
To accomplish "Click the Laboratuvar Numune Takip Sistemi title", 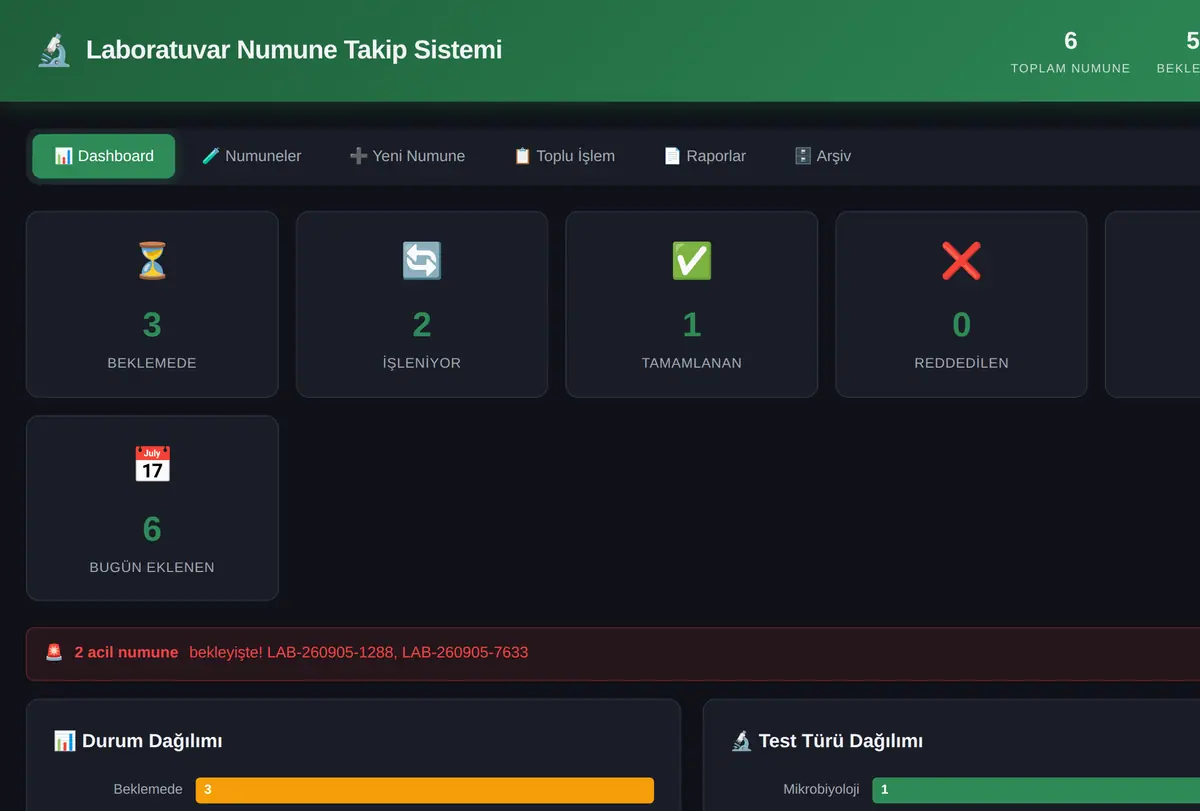I will (294, 50).
